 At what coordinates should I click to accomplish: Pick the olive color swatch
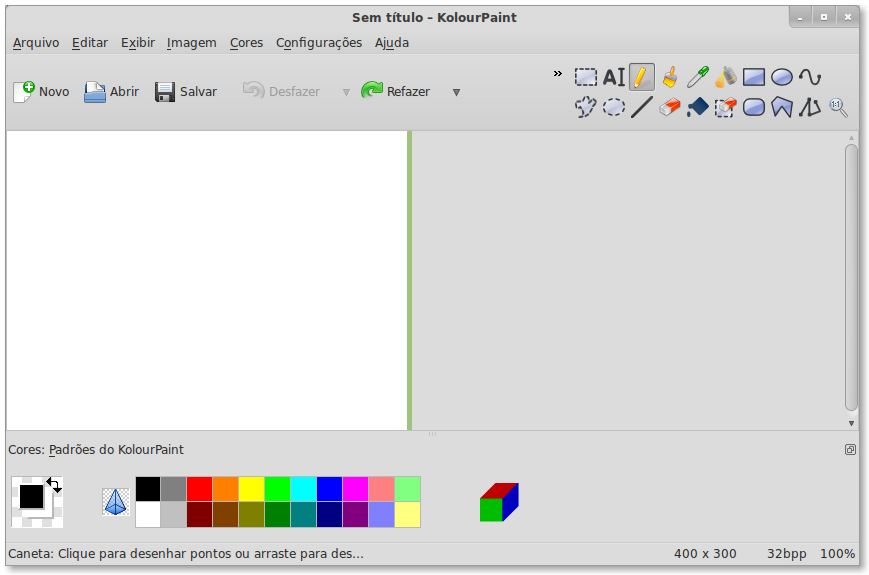[251, 515]
